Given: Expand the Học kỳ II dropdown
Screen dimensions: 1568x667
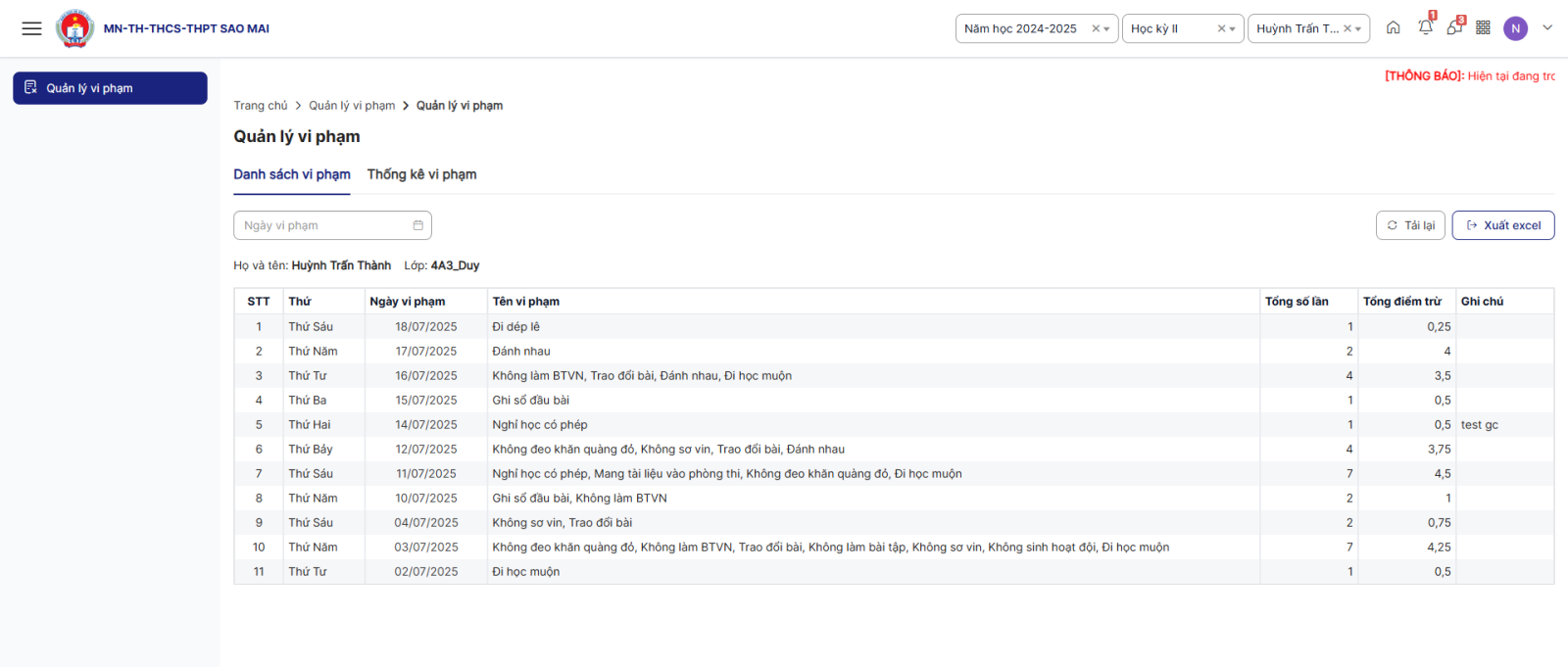Looking at the screenshot, I should click(1233, 29).
